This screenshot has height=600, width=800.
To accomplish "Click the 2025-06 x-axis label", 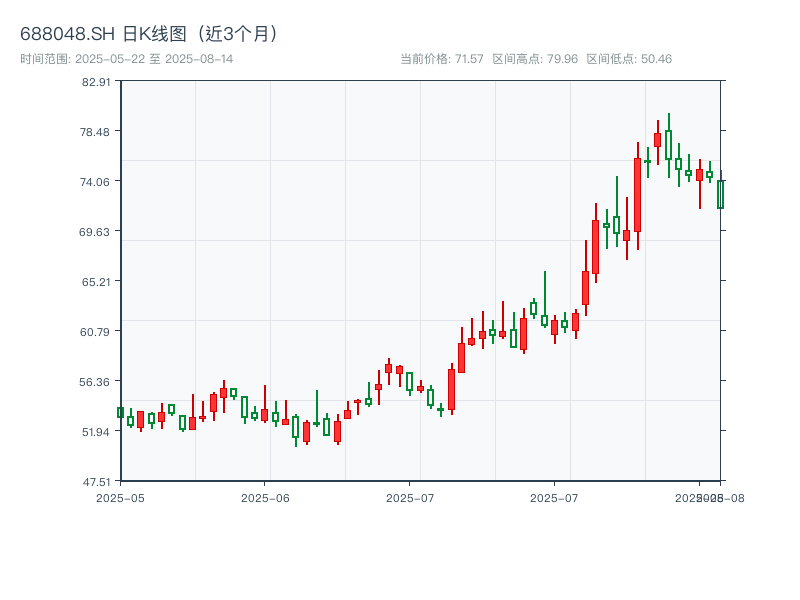I will point(265,498).
